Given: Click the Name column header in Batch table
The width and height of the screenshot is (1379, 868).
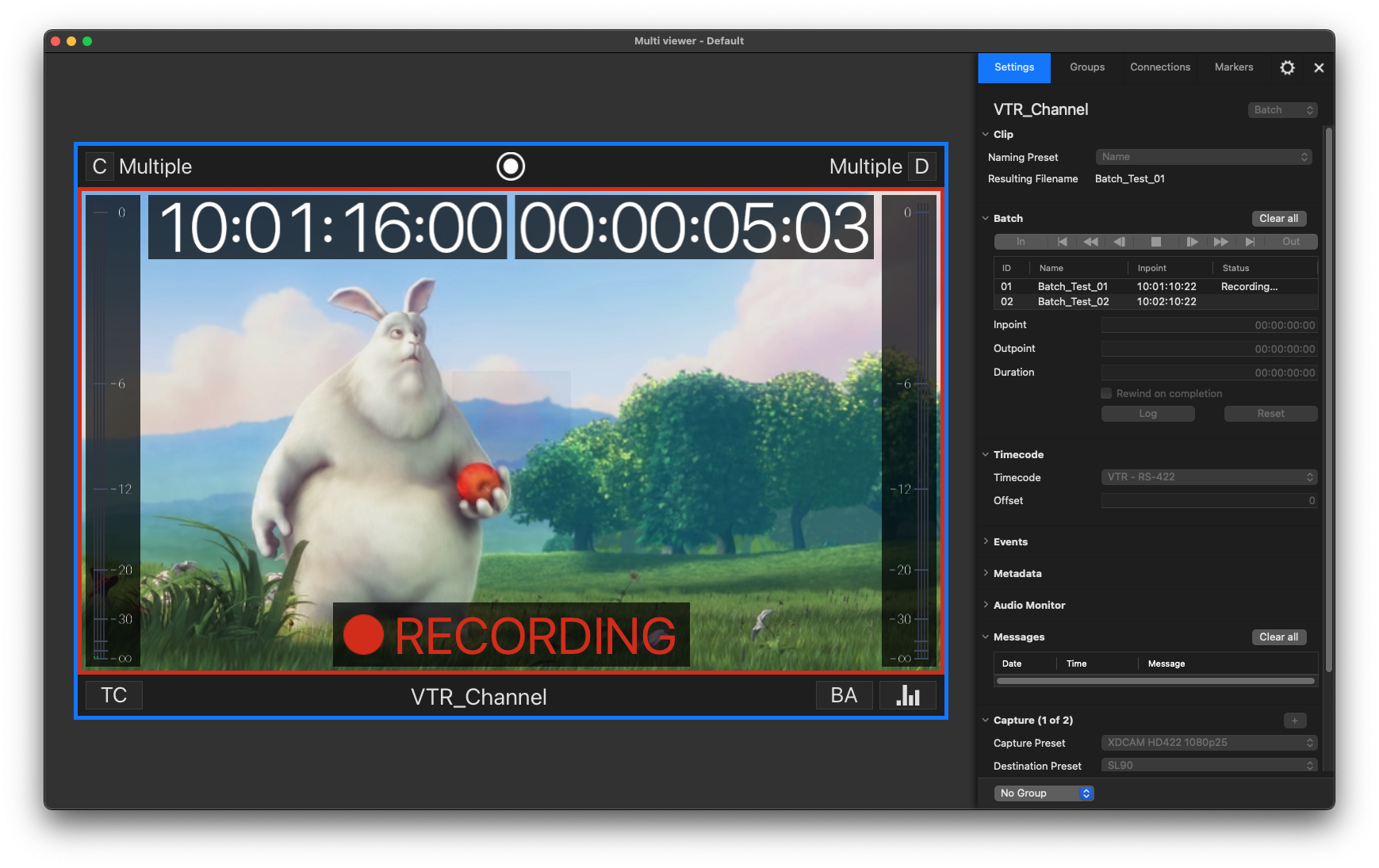Looking at the screenshot, I should (1078, 269).
